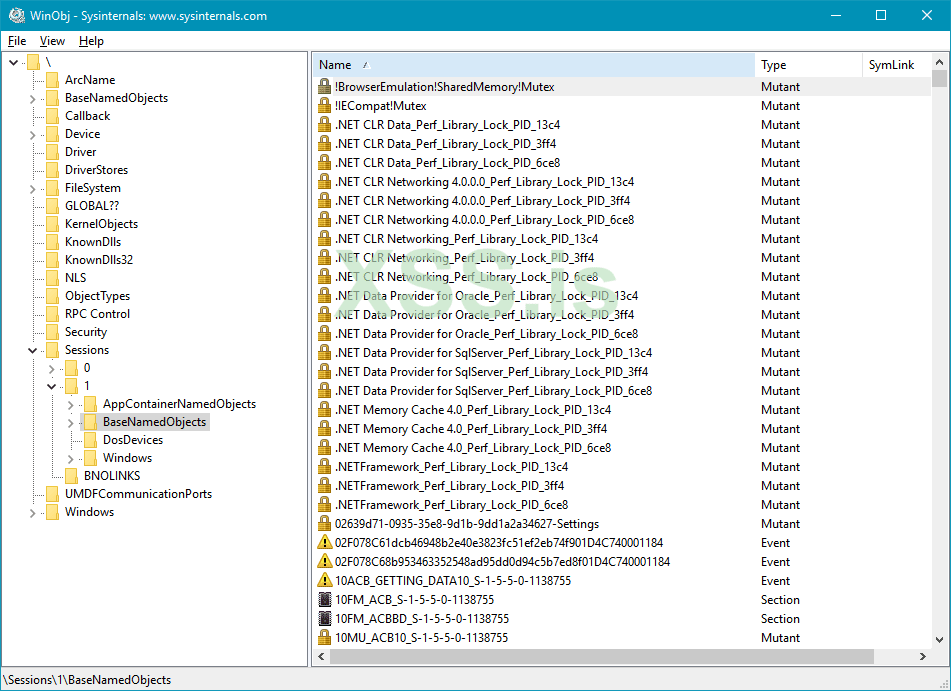Collapse the root backslash node
Screen dimensions: 951x691
pyautogui.click(x=13, y=62)
